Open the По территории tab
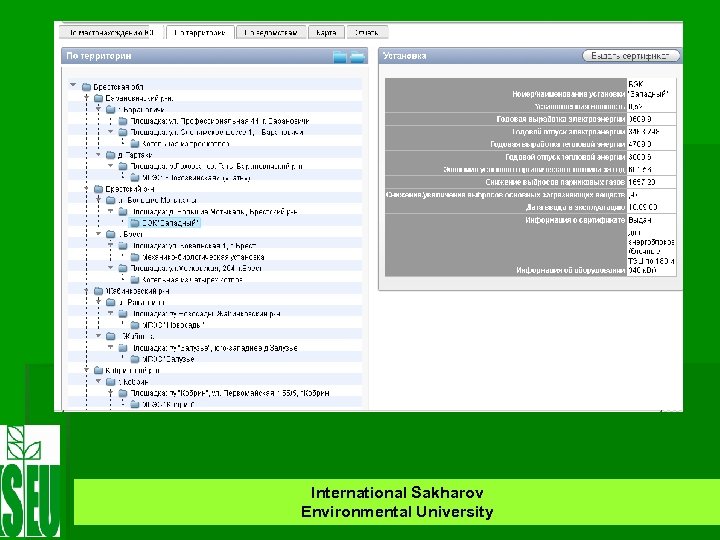Viewport: 720px width, 540px height. point(200,33)
